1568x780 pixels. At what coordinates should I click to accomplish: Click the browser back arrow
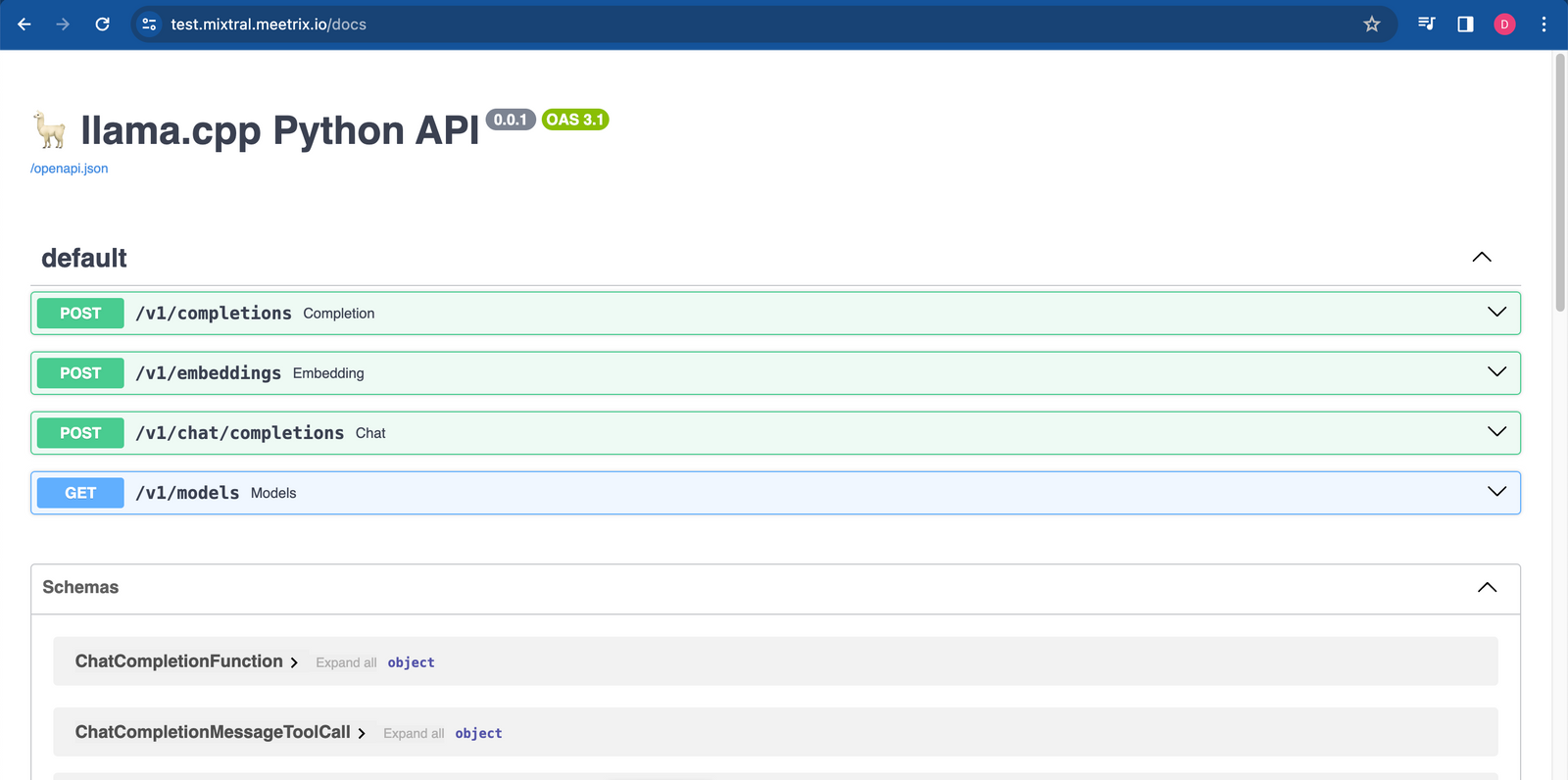point(24,24)
